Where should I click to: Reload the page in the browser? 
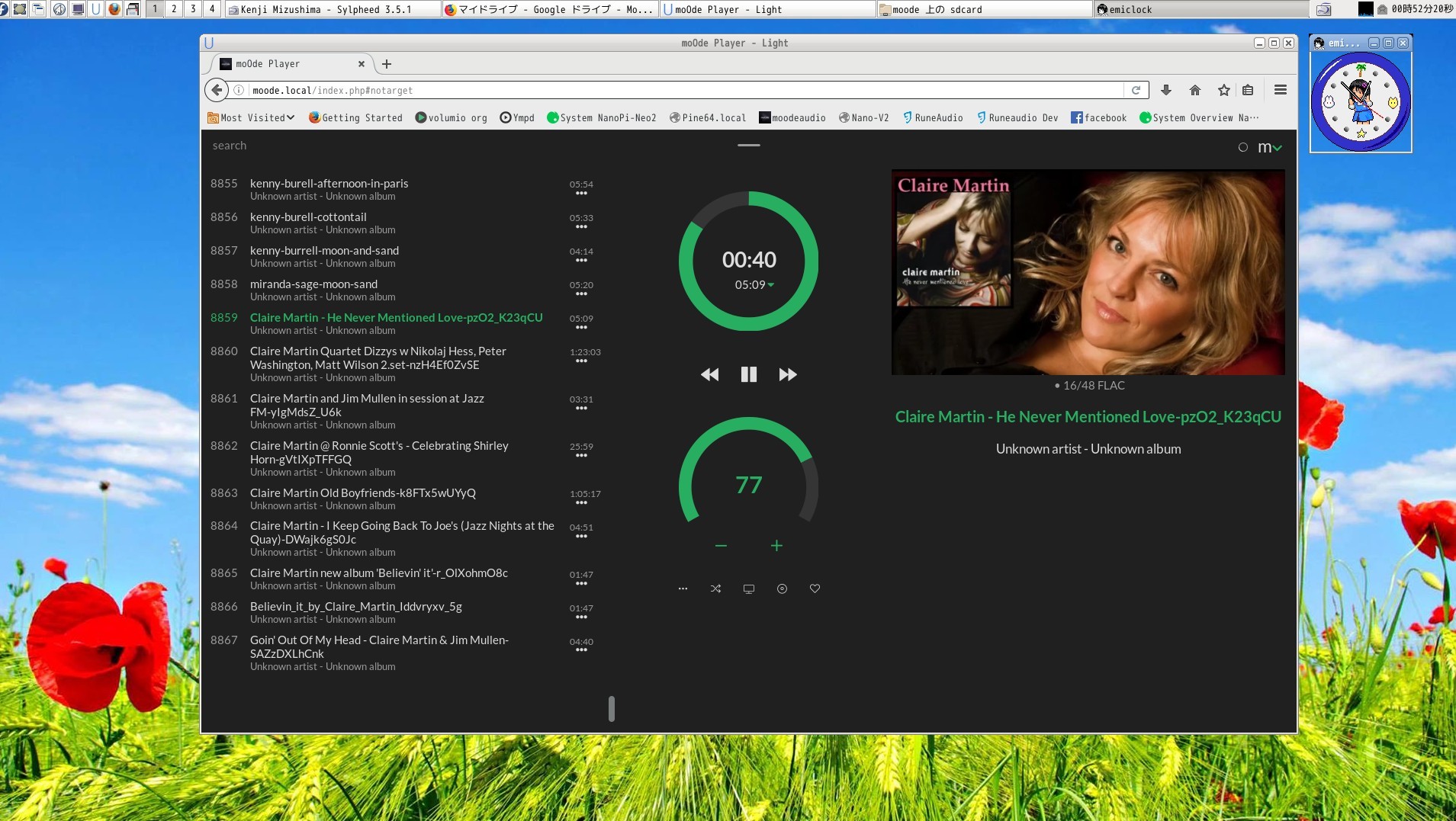pyautogui.click(x=1136, y=90)
